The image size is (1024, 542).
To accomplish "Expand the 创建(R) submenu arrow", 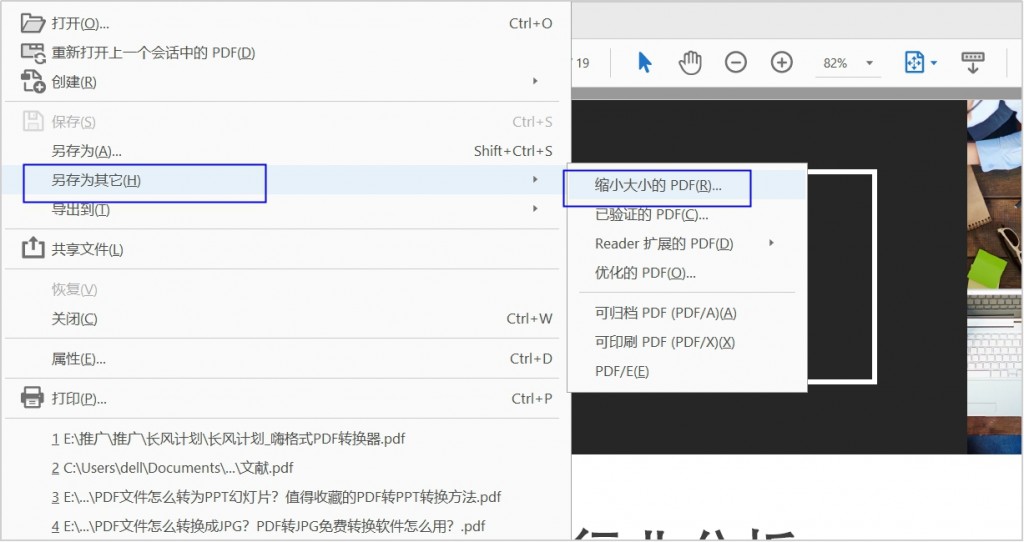I will coord(535,81).
